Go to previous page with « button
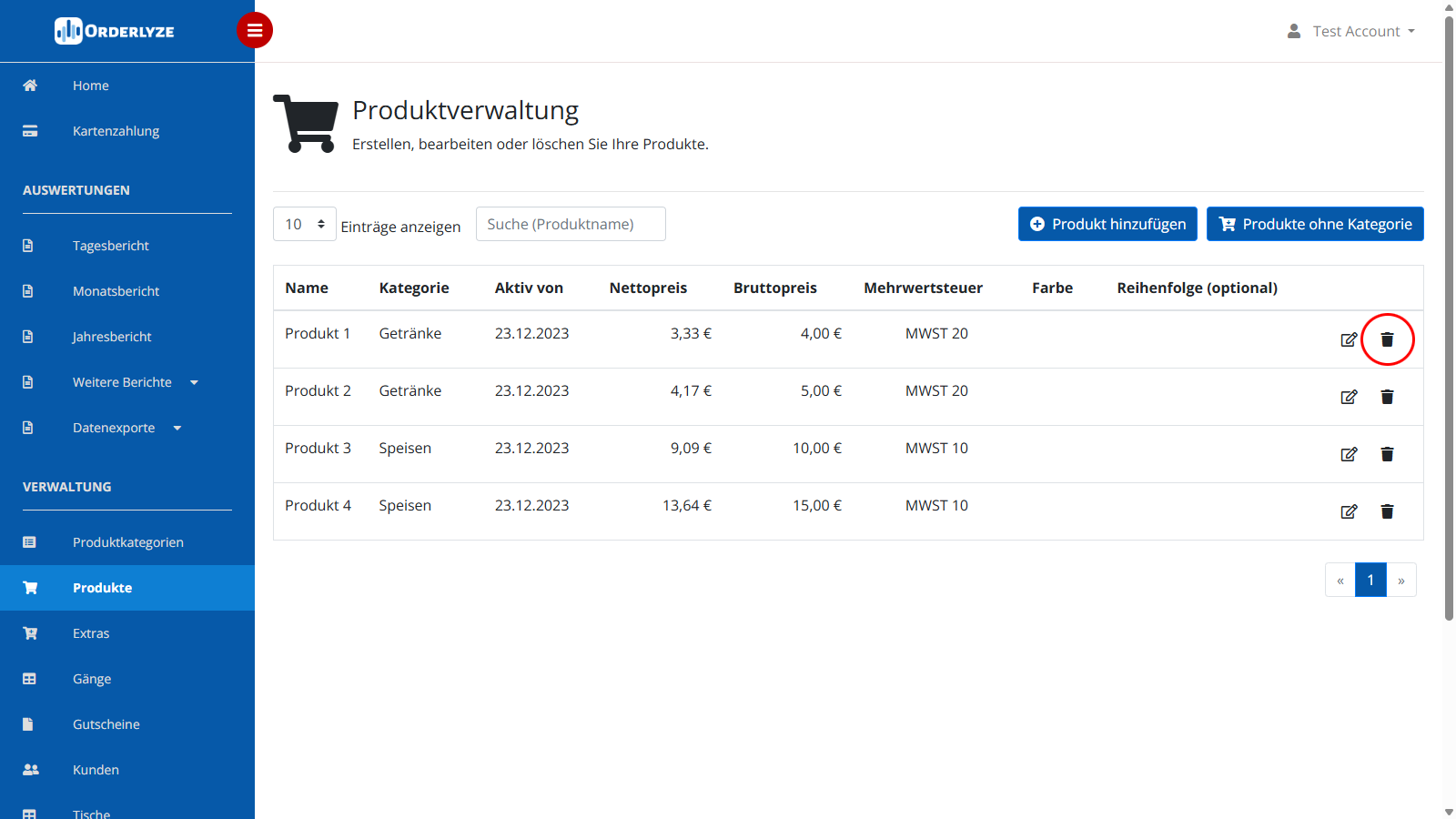The width and height of the screenshot is (1456, 819). click(x=1340, y=580)
